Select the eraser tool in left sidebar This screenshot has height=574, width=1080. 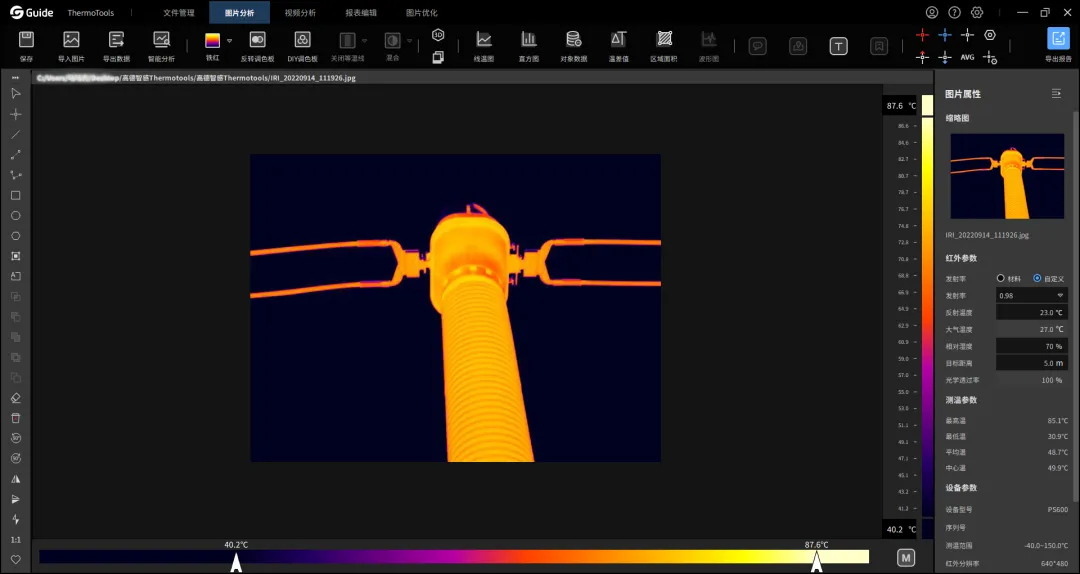pos(16,398)
